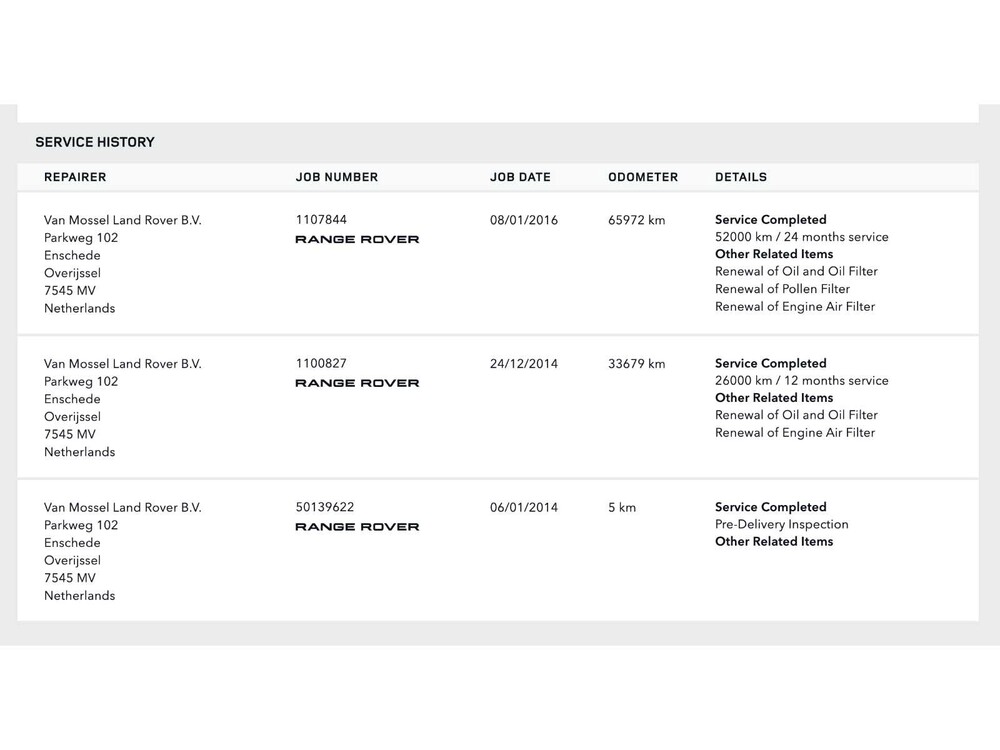
Task: Open job number 1100827
Action: tap(321, 364)
